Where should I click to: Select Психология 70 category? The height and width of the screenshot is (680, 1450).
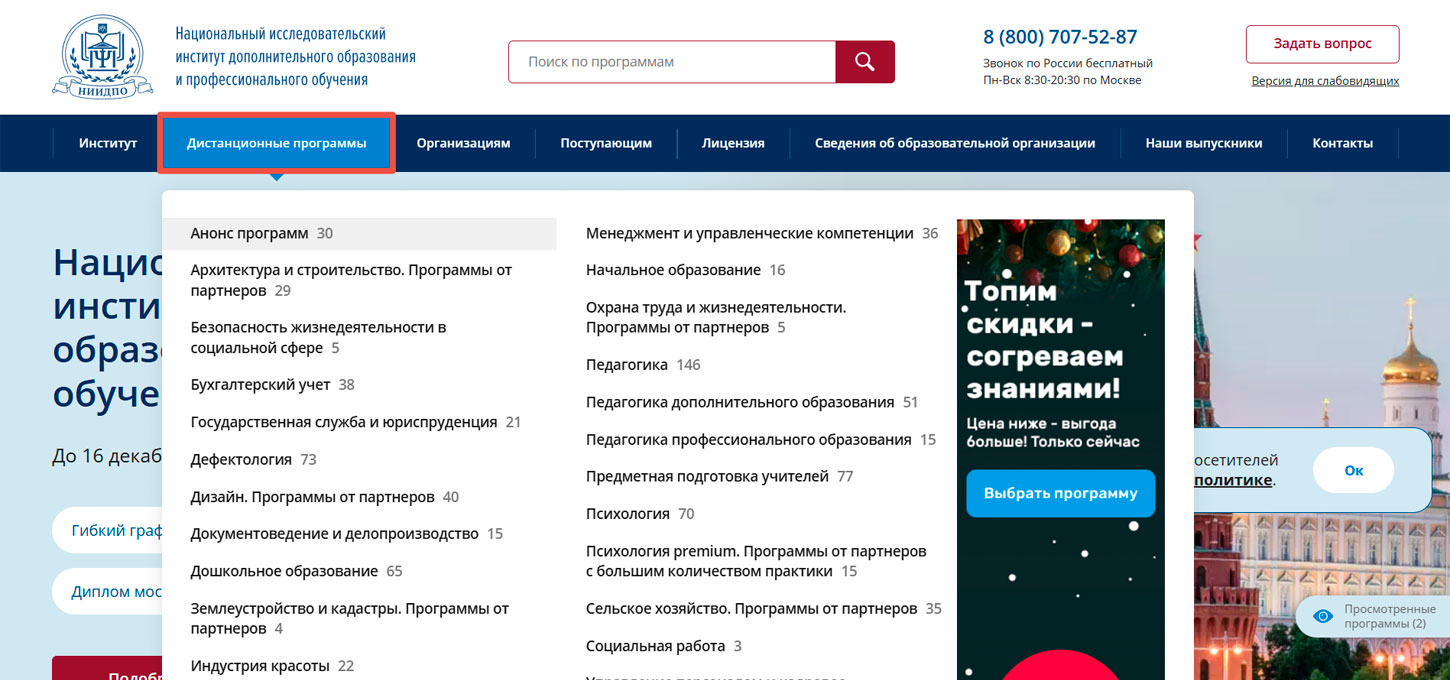640,514
